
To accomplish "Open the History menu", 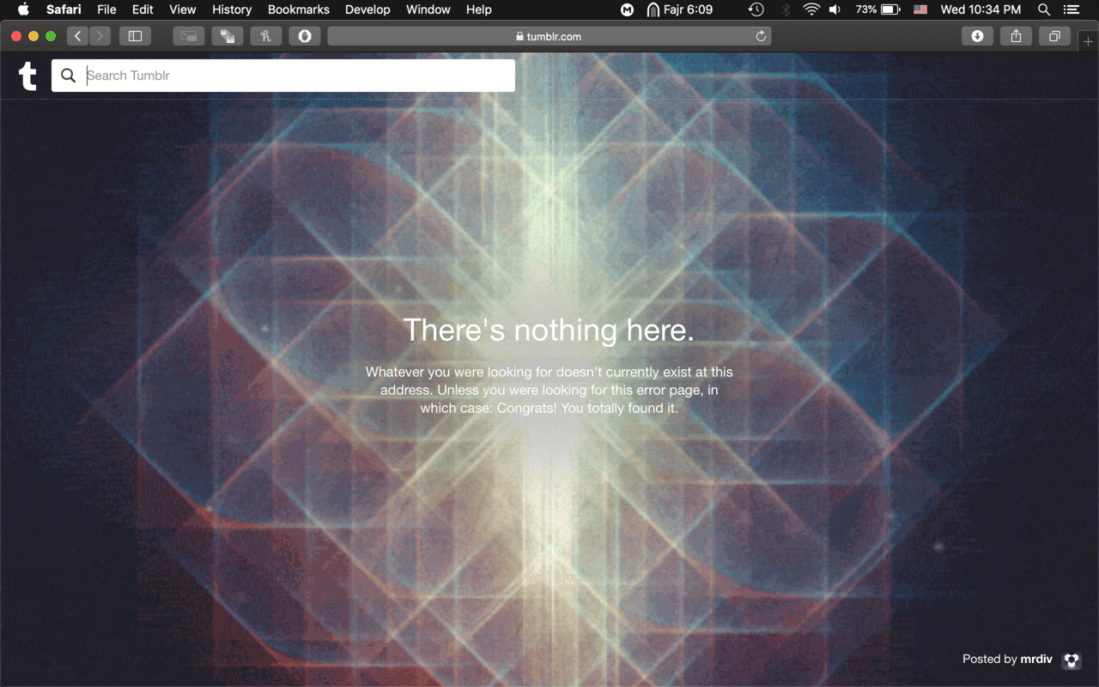I will click(232, 10).
